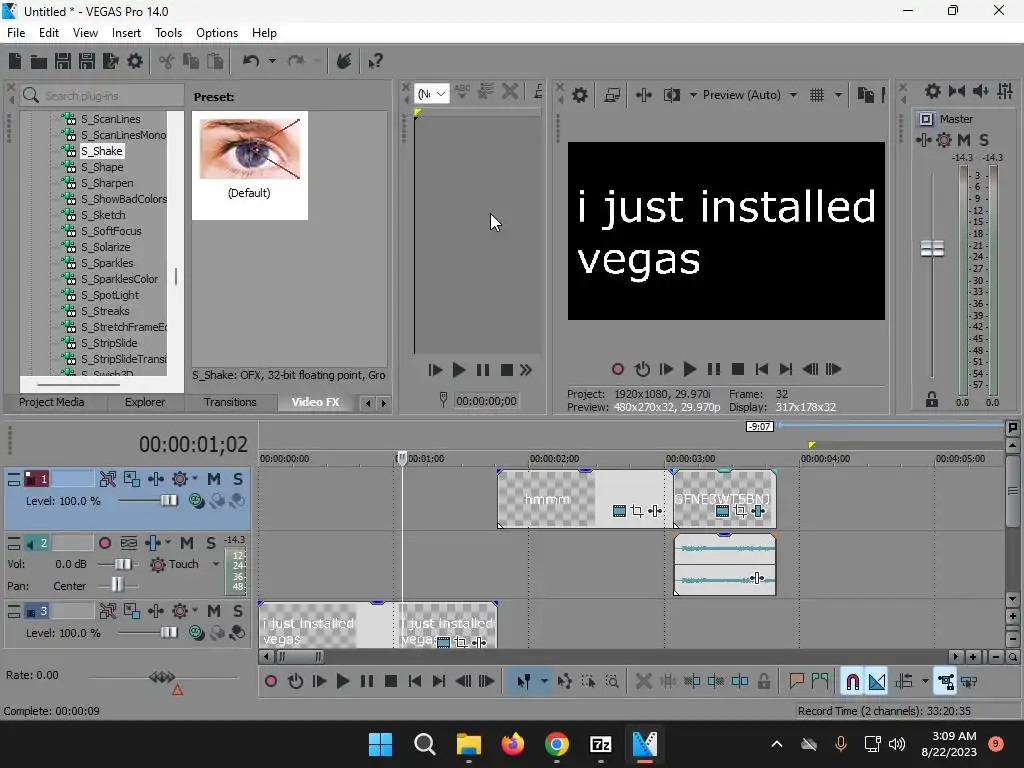The image size is (1024, 768).
Task: Select the Zoom Edit tool
Action: pyautogui.click(x=612, y=682)
